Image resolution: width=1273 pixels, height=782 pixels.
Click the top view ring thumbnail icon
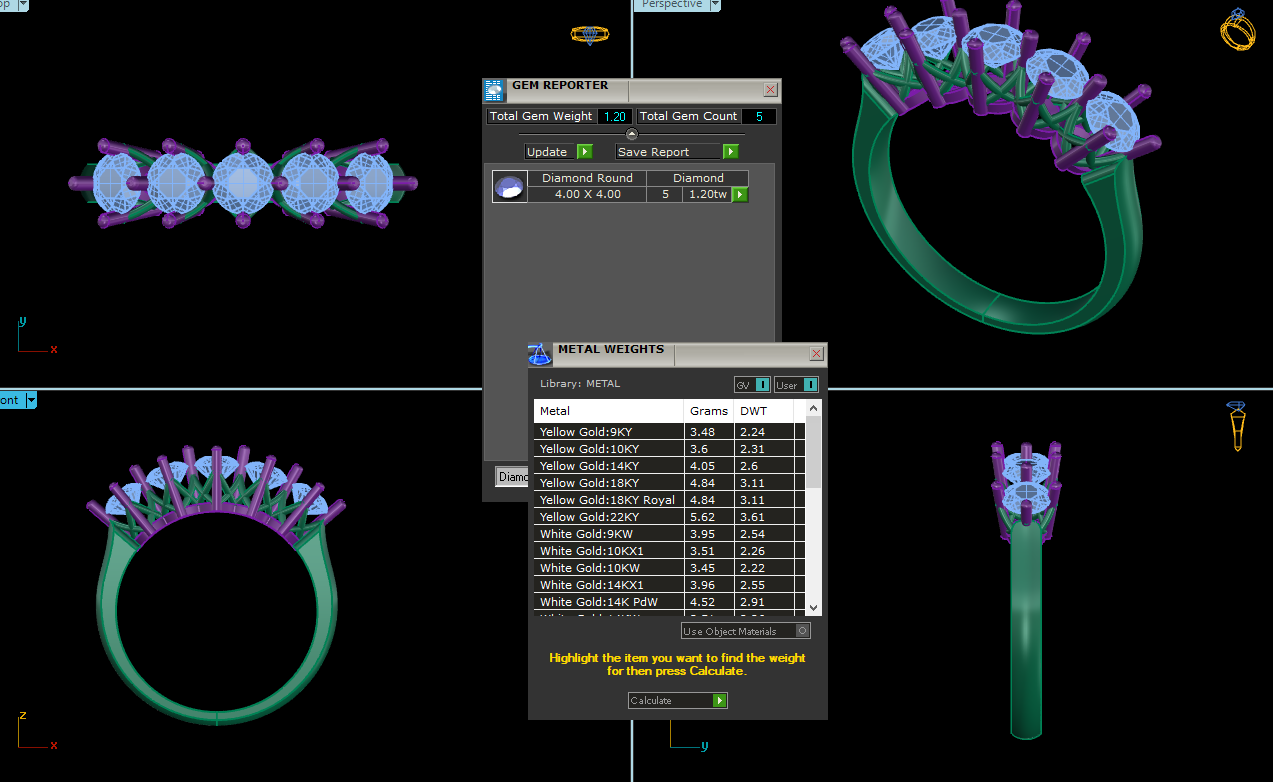(589, 35)
